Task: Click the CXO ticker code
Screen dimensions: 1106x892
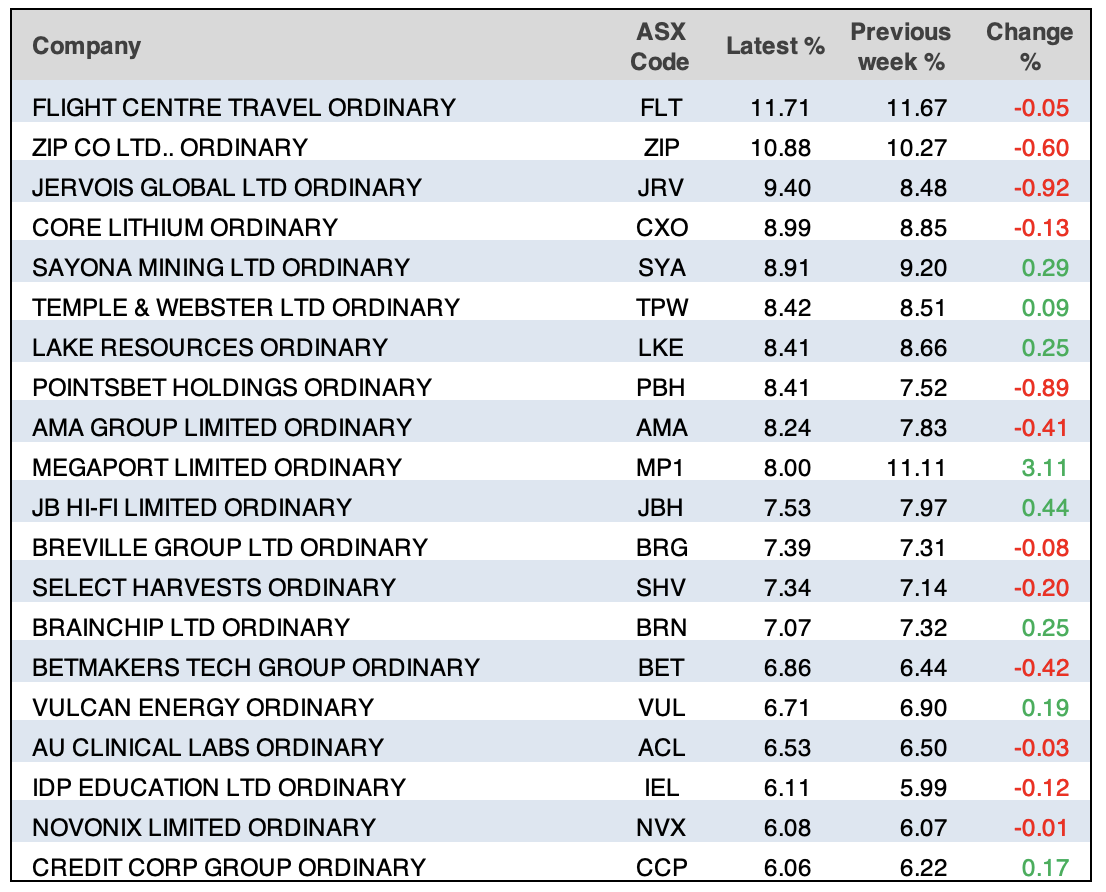Action: 661,227
